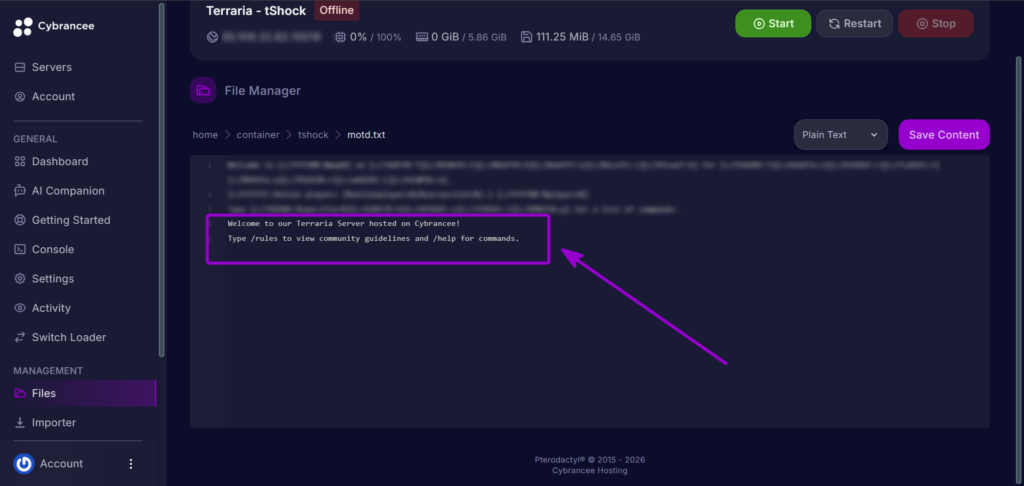Click the Importer download icon

(x=20, y=423)
